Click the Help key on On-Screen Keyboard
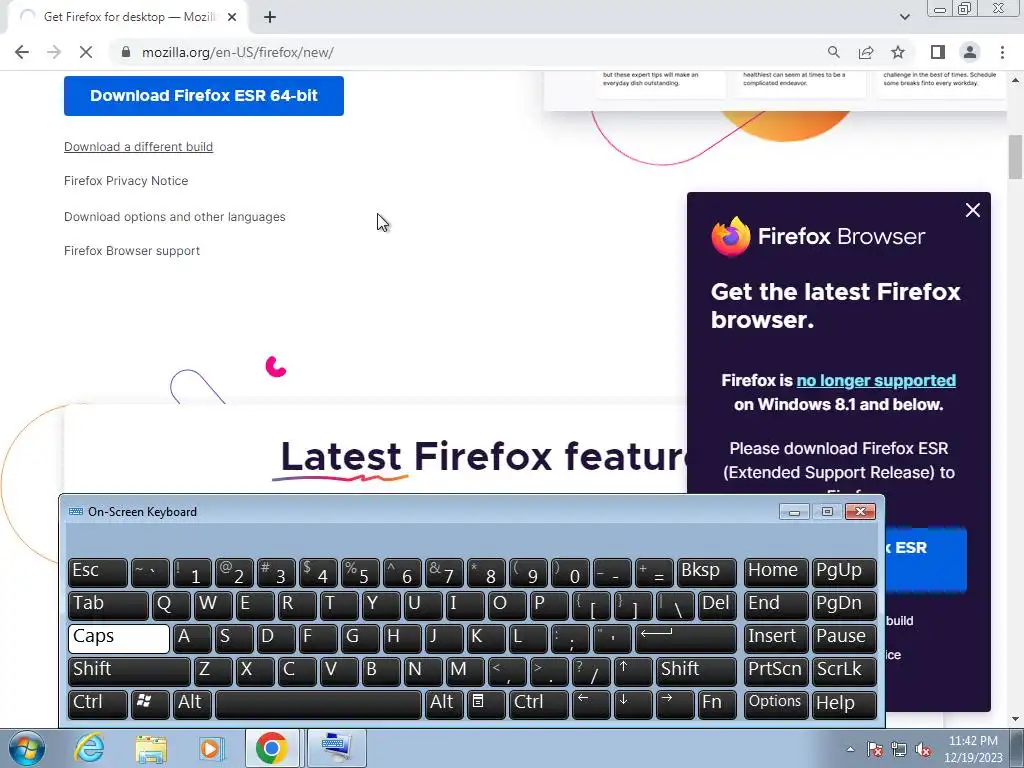 844,704
